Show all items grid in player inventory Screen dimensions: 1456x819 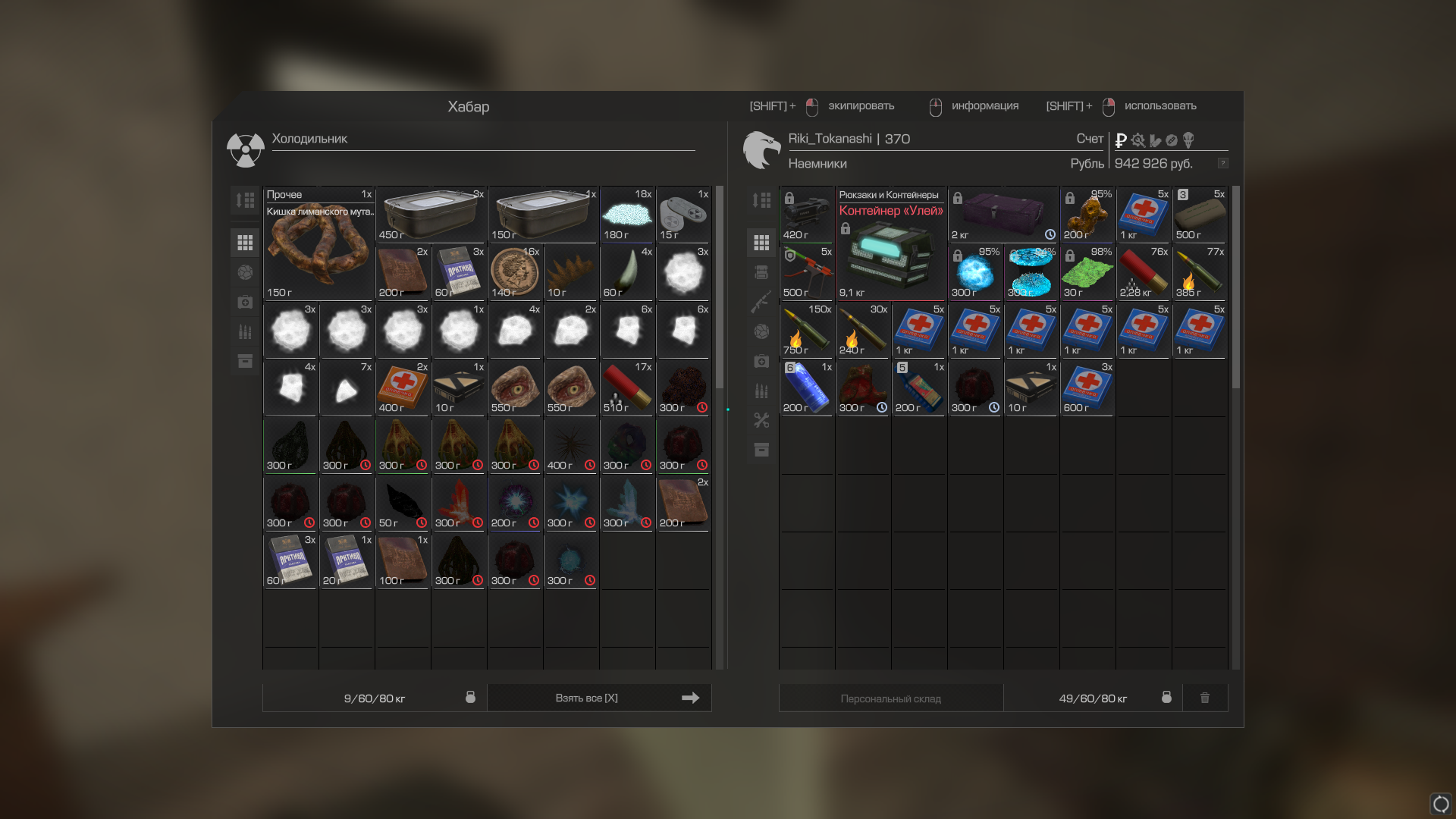click(761, 243)
